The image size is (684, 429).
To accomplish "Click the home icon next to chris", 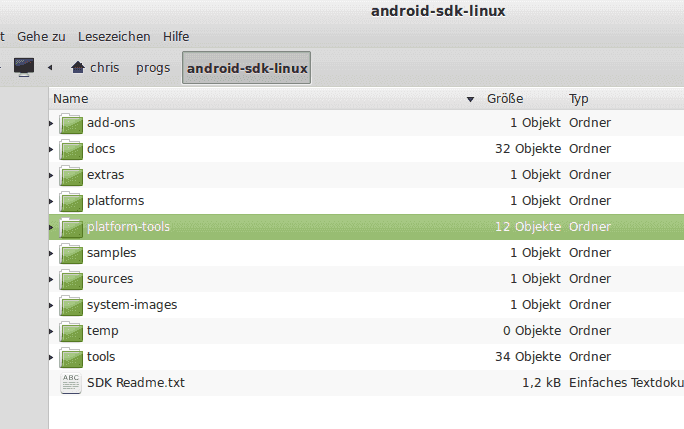I will [x=78, y=67].
